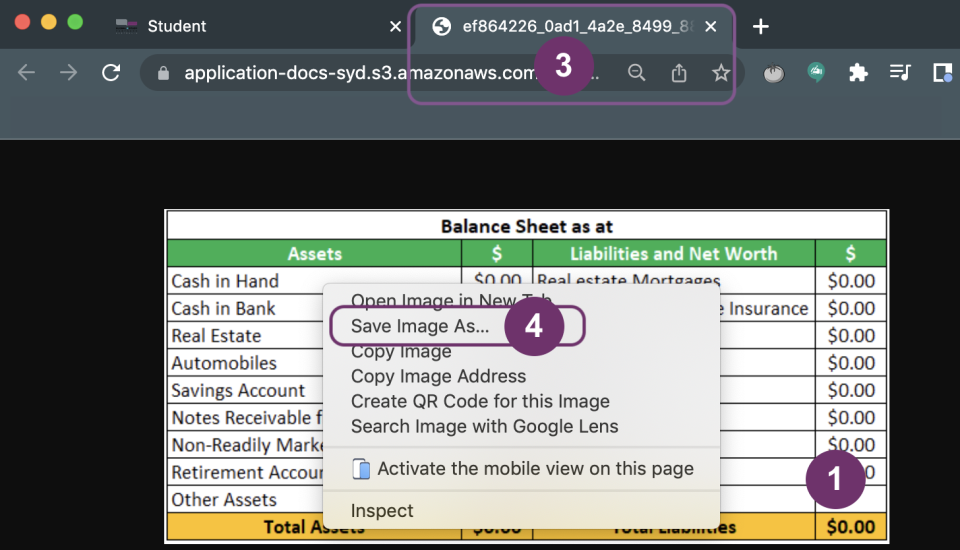This screenshot has width=960, height=550.
Task: Select Create QR Code for this Image
Action: click(480, 401)
